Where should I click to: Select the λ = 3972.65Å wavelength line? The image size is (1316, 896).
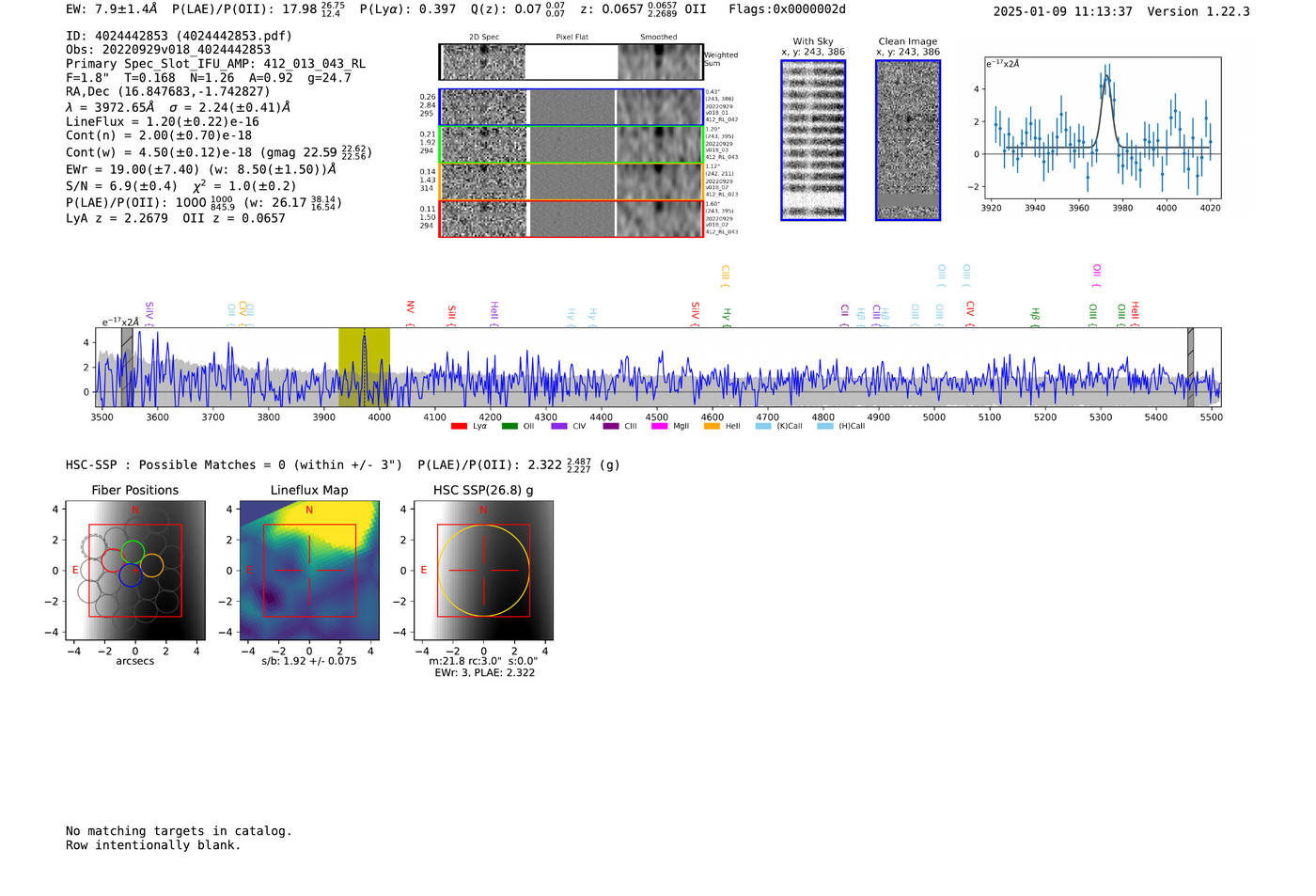coord(178,107)
